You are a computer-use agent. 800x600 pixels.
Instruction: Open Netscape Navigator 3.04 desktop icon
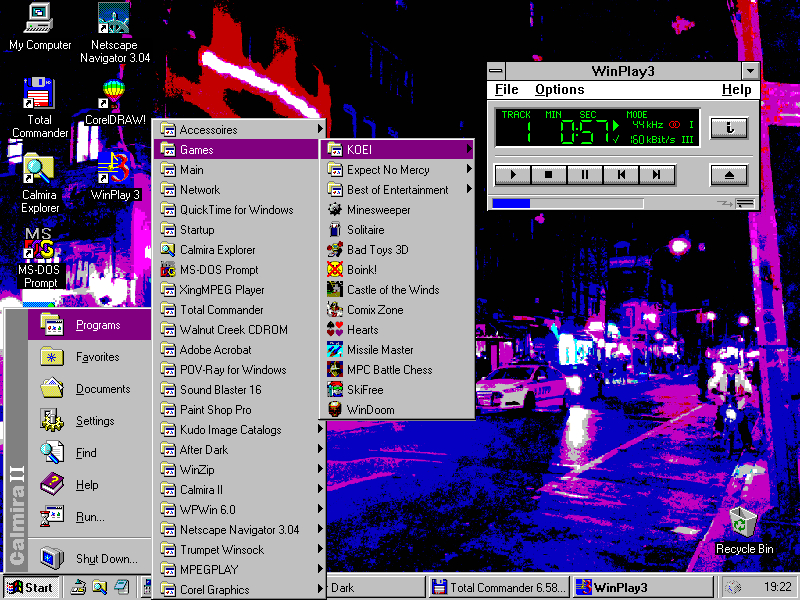[x=114, y=20]
